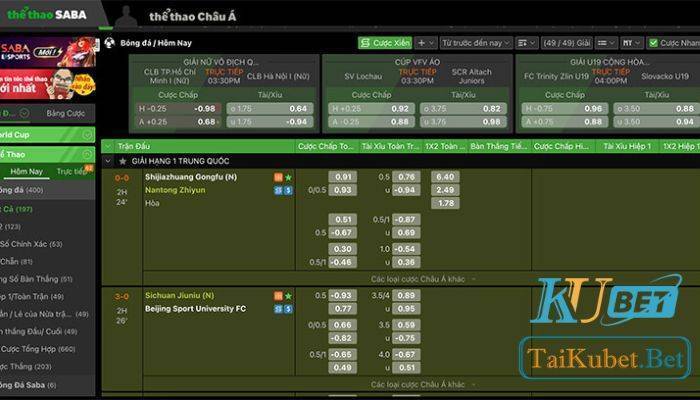Click the soccer ball icon beside Bóng đá / Hôm Nay
This screenshot has width=700, height=400.
tap(109, 43)
